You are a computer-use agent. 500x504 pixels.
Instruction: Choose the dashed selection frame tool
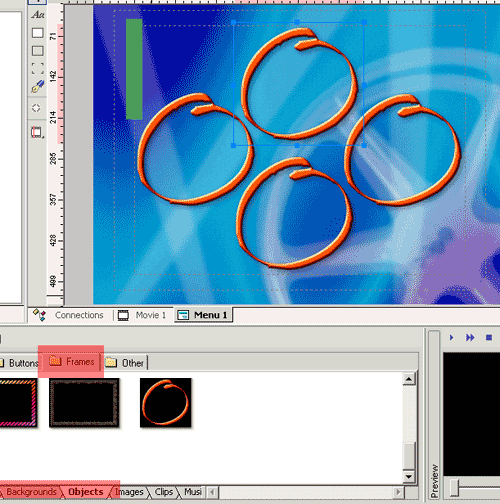(x=37, y=69)
